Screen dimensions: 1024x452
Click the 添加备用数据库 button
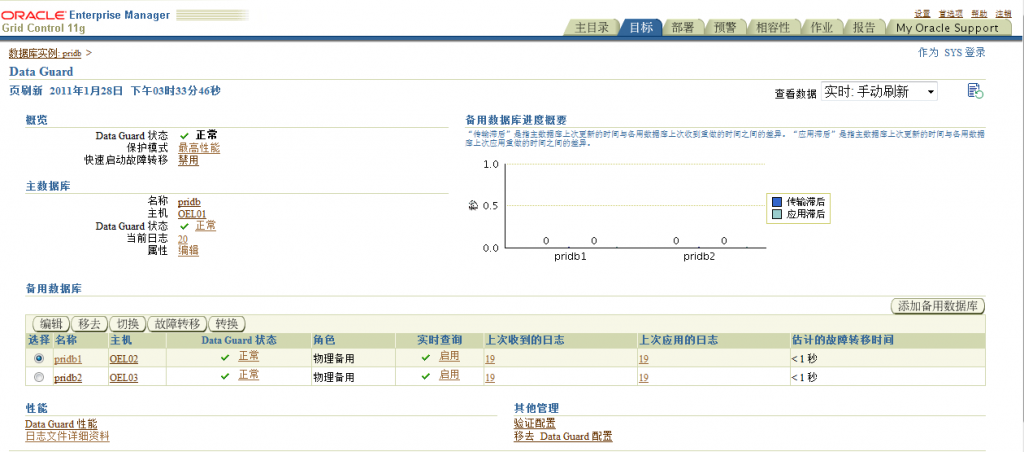[x=938, y=306]
